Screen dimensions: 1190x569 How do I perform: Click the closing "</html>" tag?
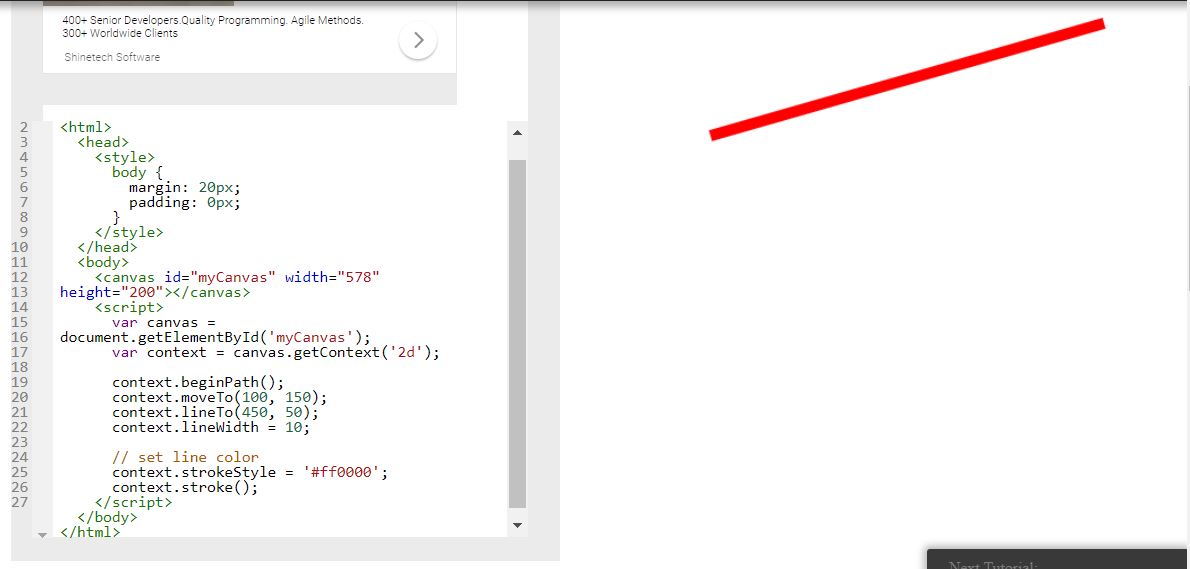[90, 533]
